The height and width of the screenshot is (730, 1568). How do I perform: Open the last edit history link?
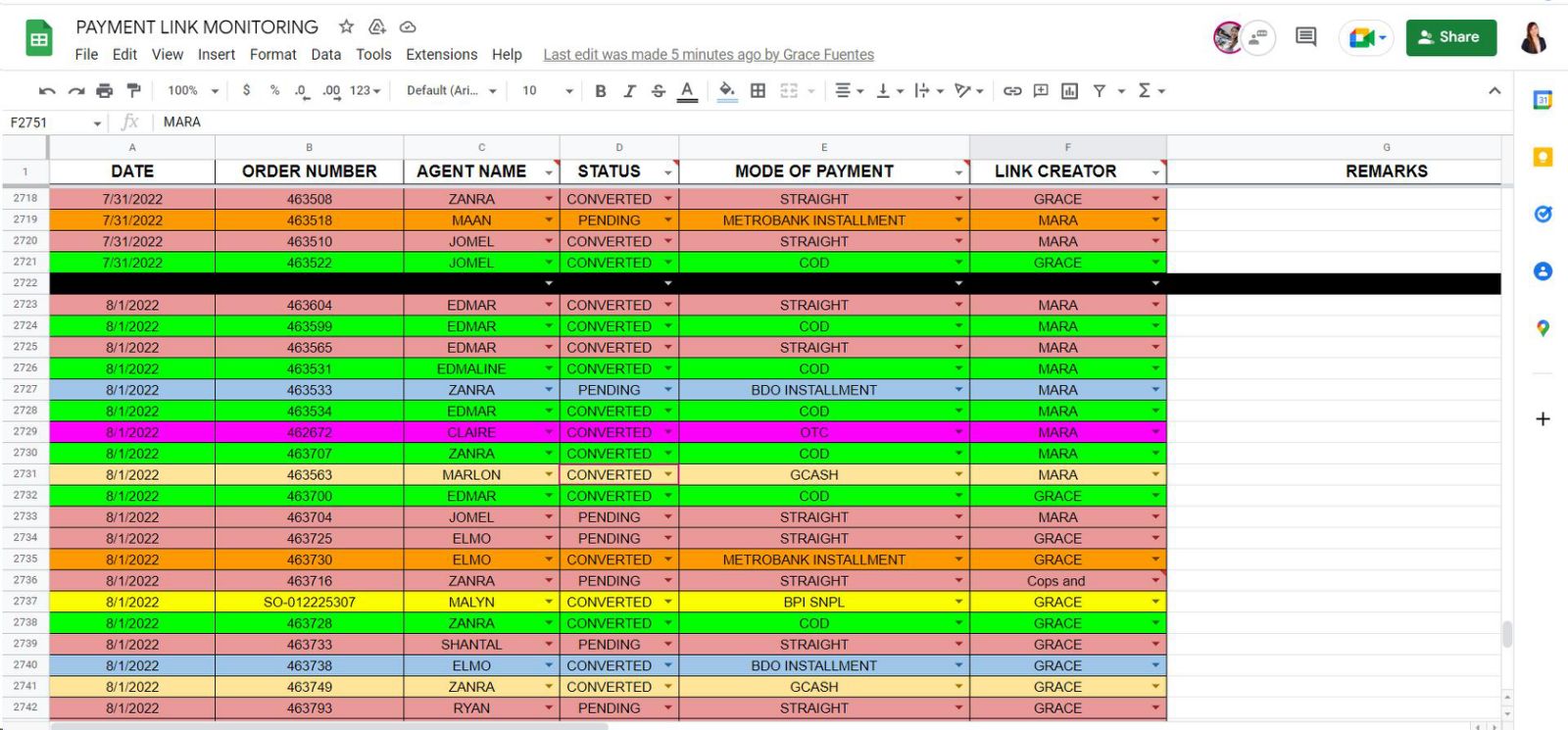[x=709, y=55]
